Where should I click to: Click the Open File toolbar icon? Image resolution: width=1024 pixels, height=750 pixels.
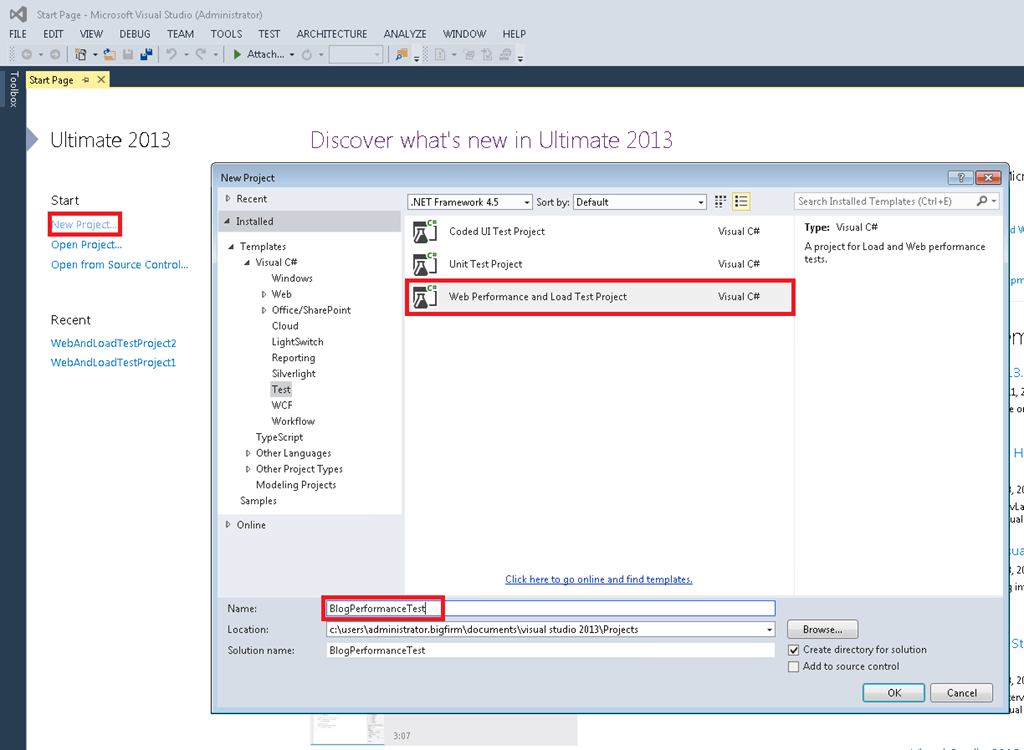(x=110, y=55)
